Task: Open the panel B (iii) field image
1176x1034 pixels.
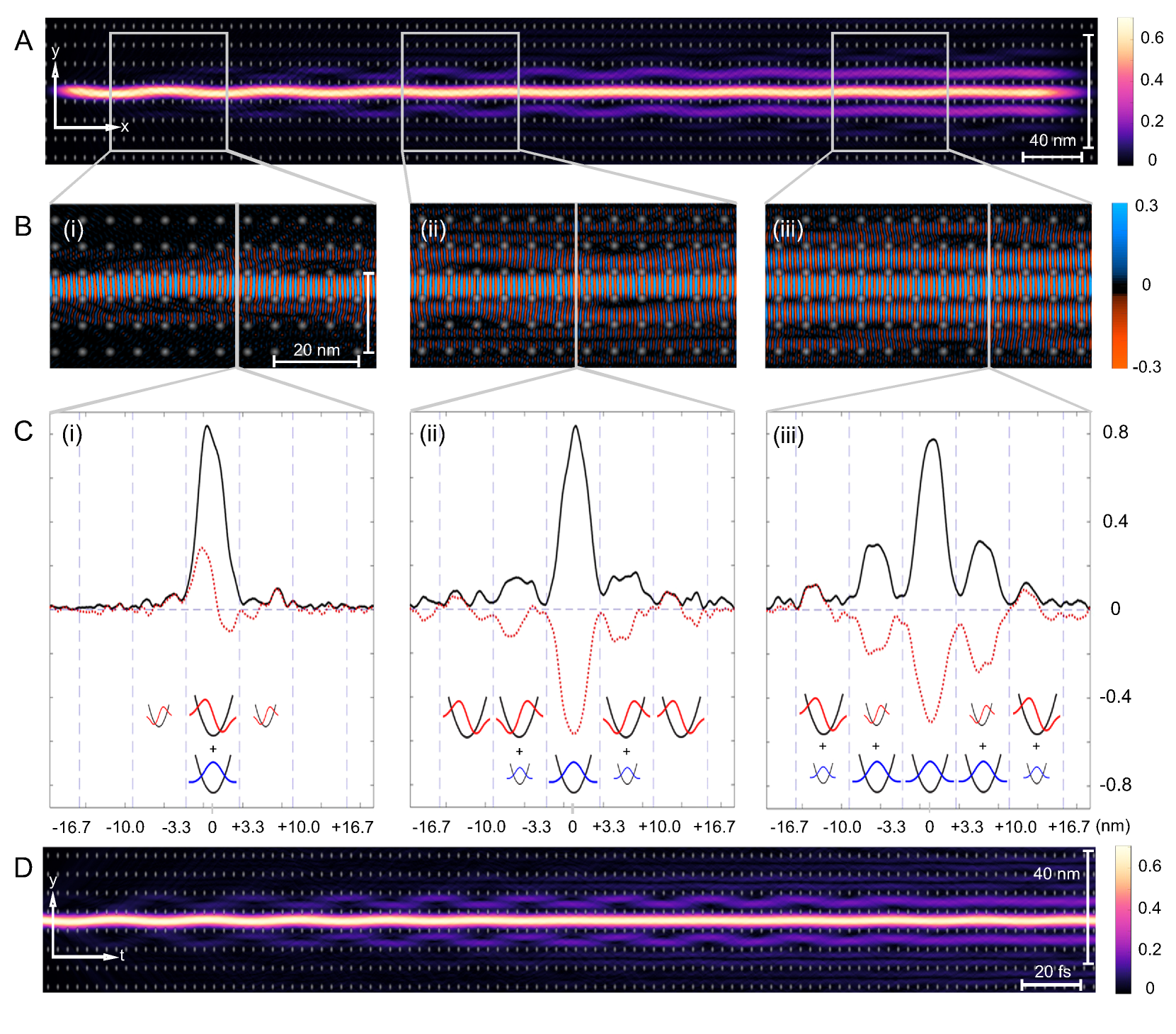Action: (928, 286)
